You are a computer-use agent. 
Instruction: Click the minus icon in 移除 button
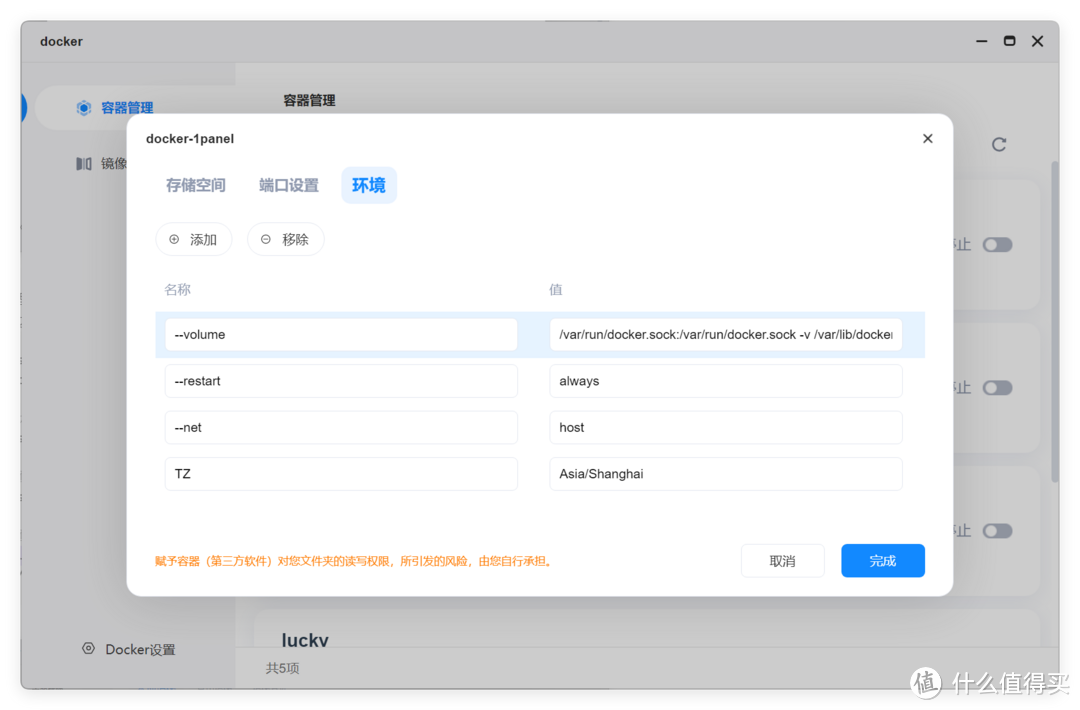coord(266,240)
